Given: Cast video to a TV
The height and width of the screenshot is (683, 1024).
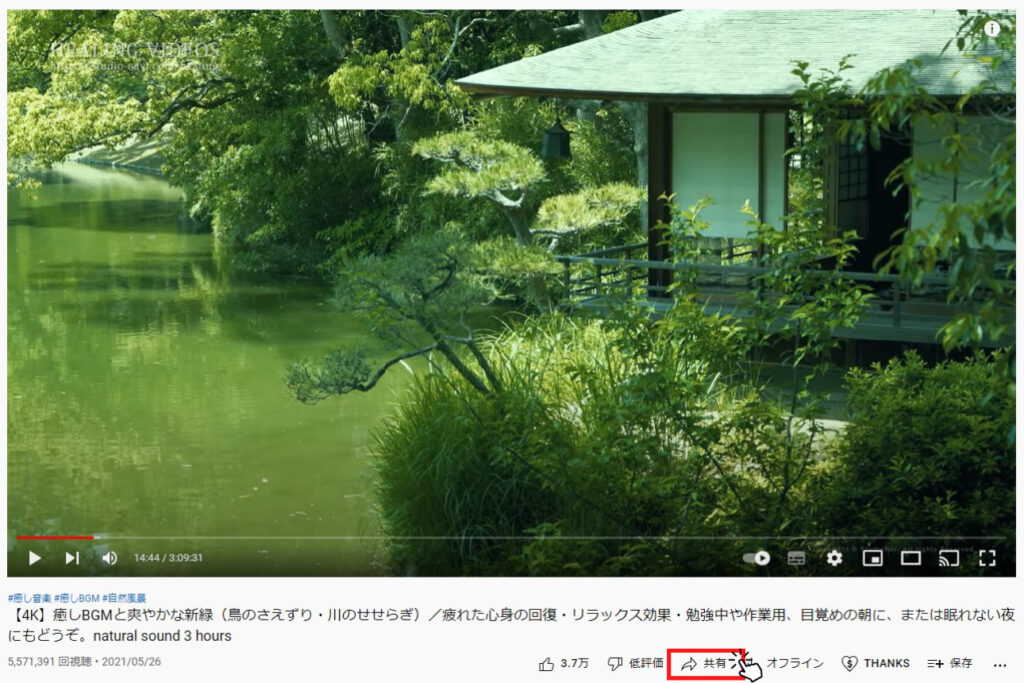Looking at the screenshot, I should (949, 558).
